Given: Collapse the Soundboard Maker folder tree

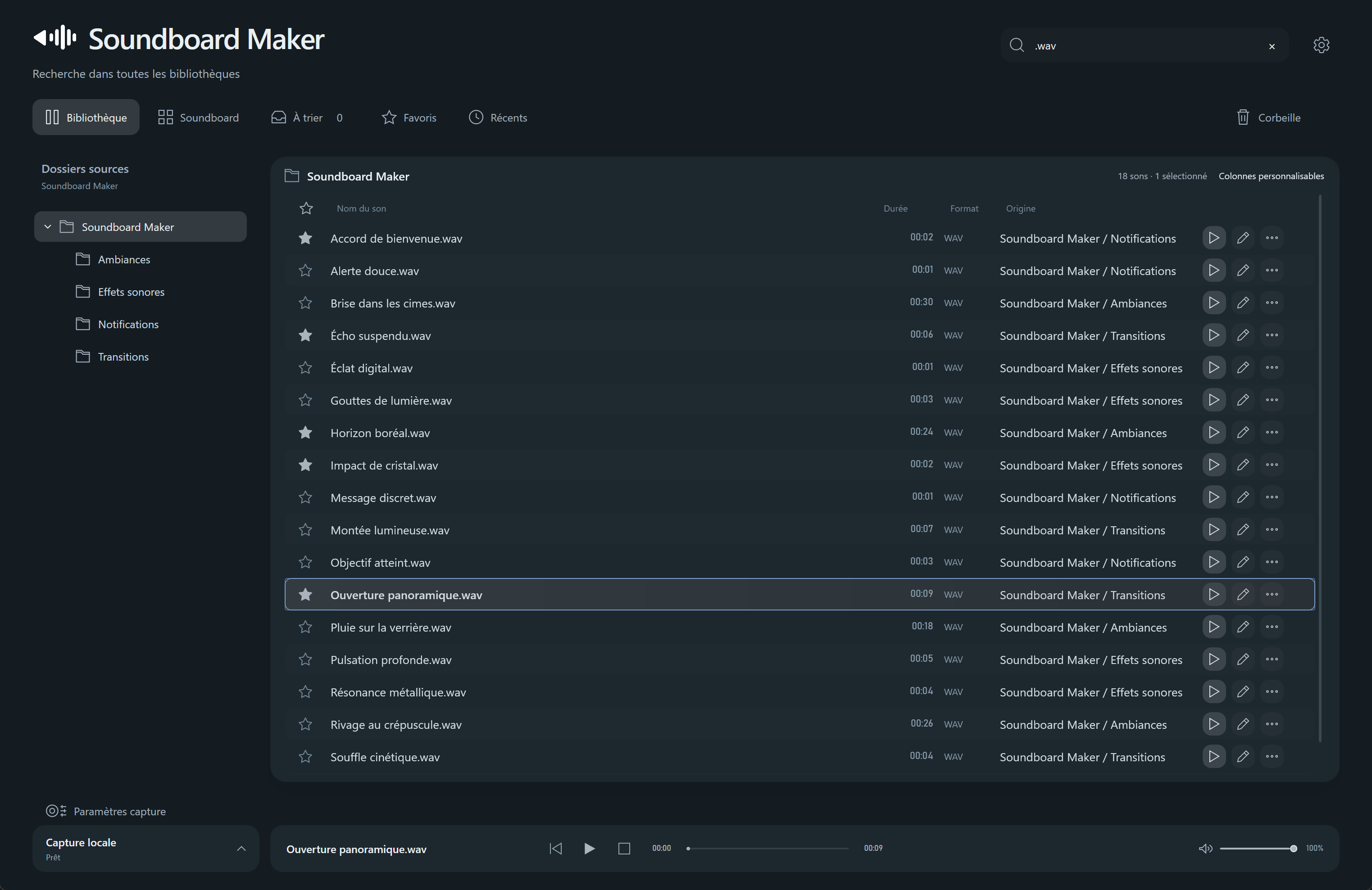Looking at the screenshot, I should click(x=48, y=227).
